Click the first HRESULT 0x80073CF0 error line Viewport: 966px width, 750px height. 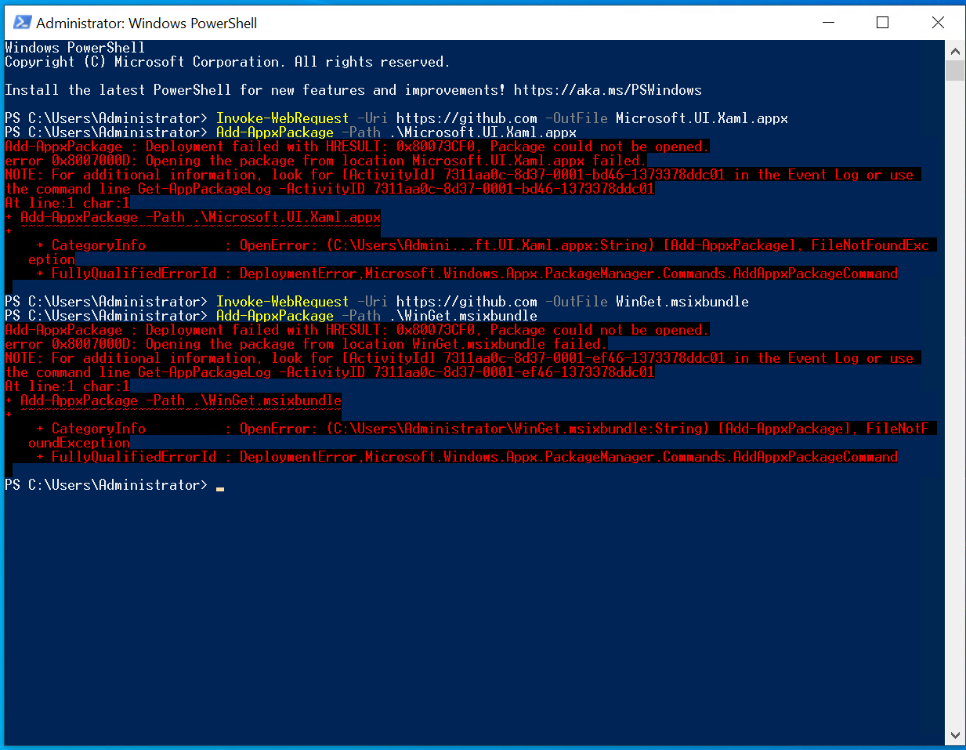coord(356,146)
